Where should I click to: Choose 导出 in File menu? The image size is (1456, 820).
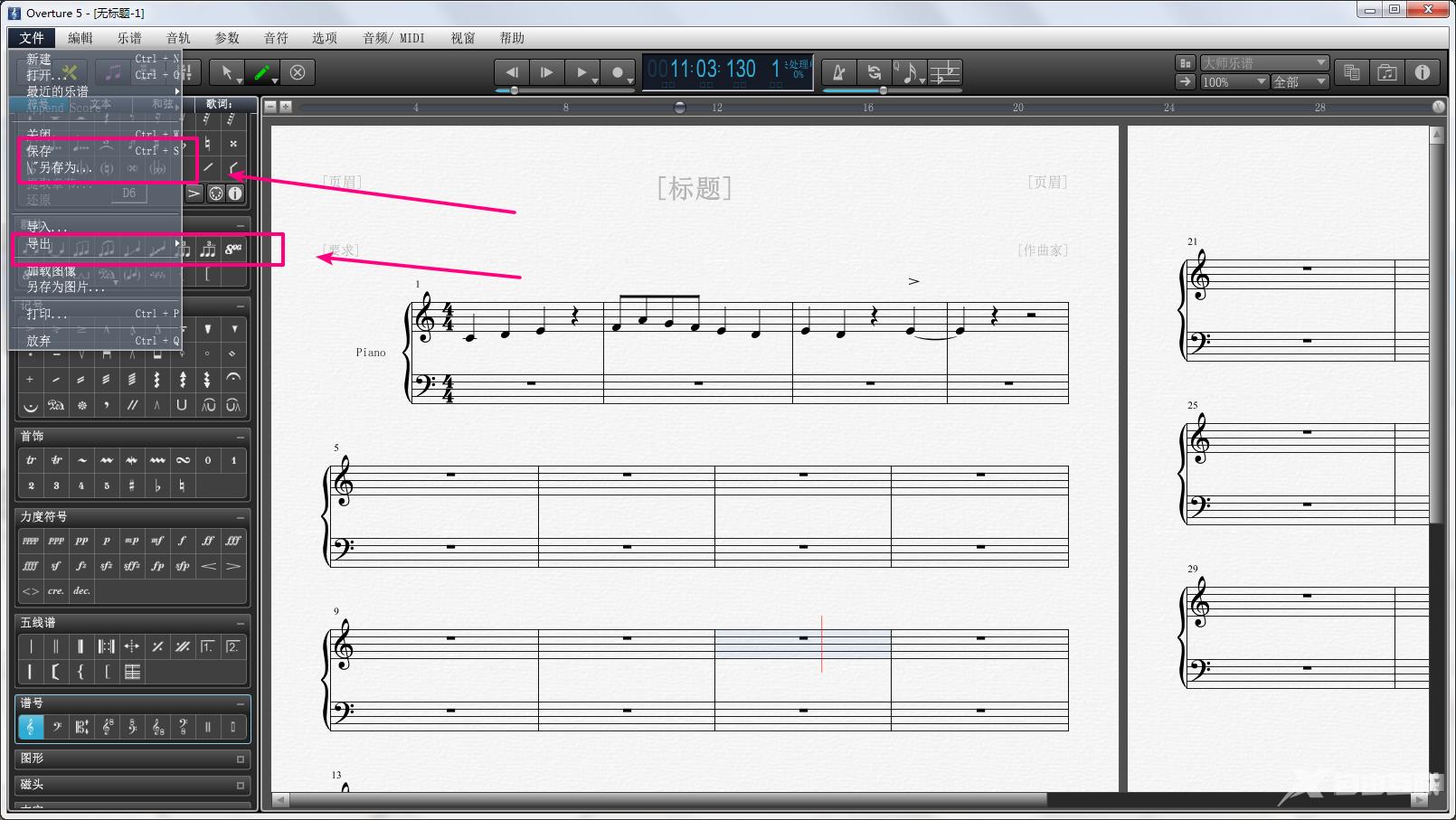[x=95, y=244]
